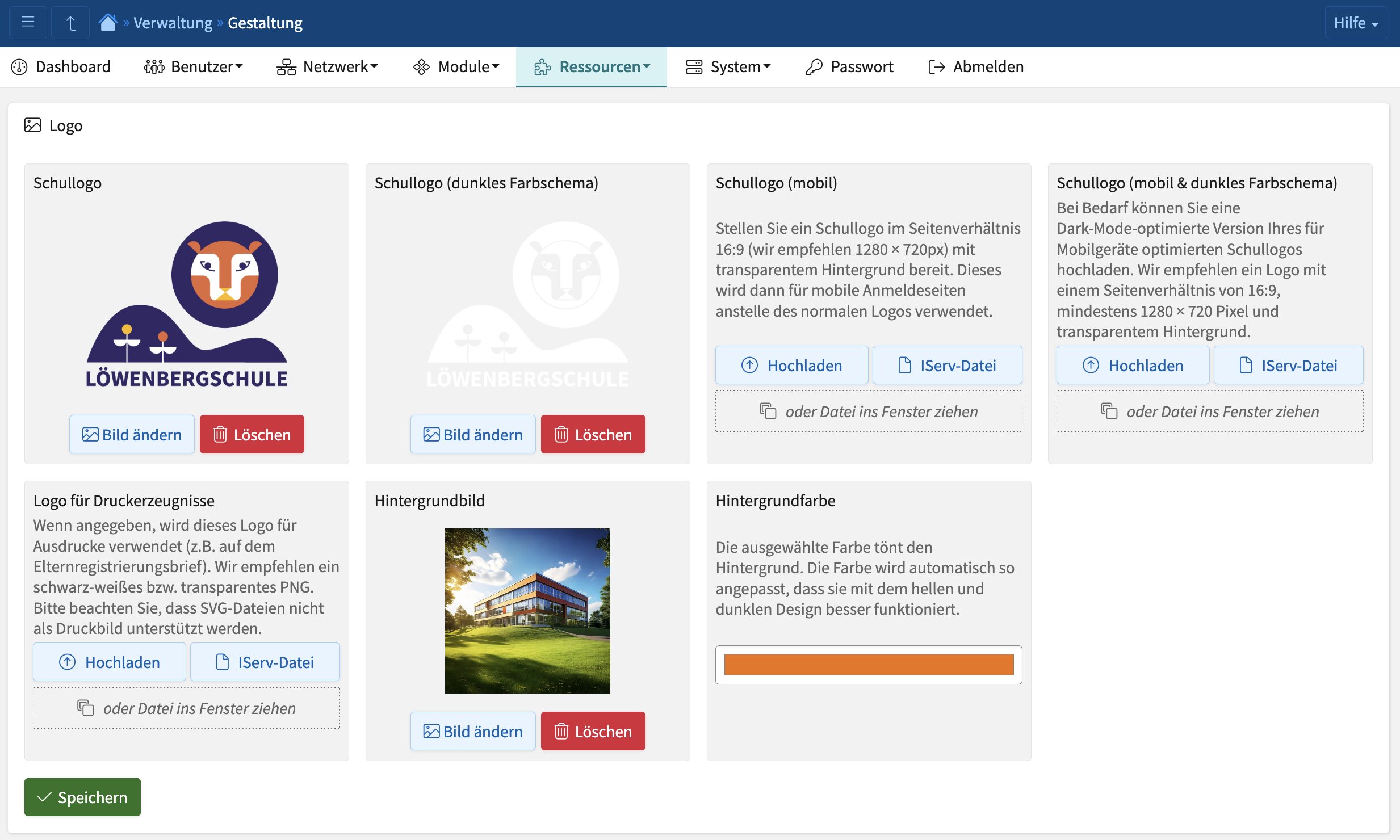Click file icon on Druckerzeugnisse IServ-Datei
Viewport: 1400px width, 840px height.
click(x=223, y=662)
